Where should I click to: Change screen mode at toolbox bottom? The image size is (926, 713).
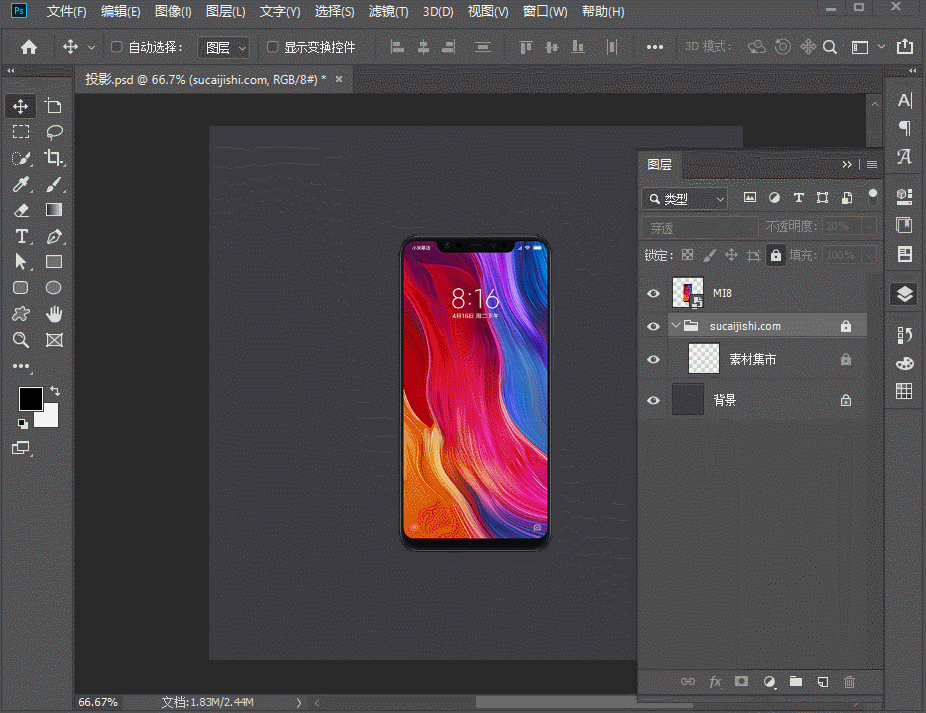[21, 448]
